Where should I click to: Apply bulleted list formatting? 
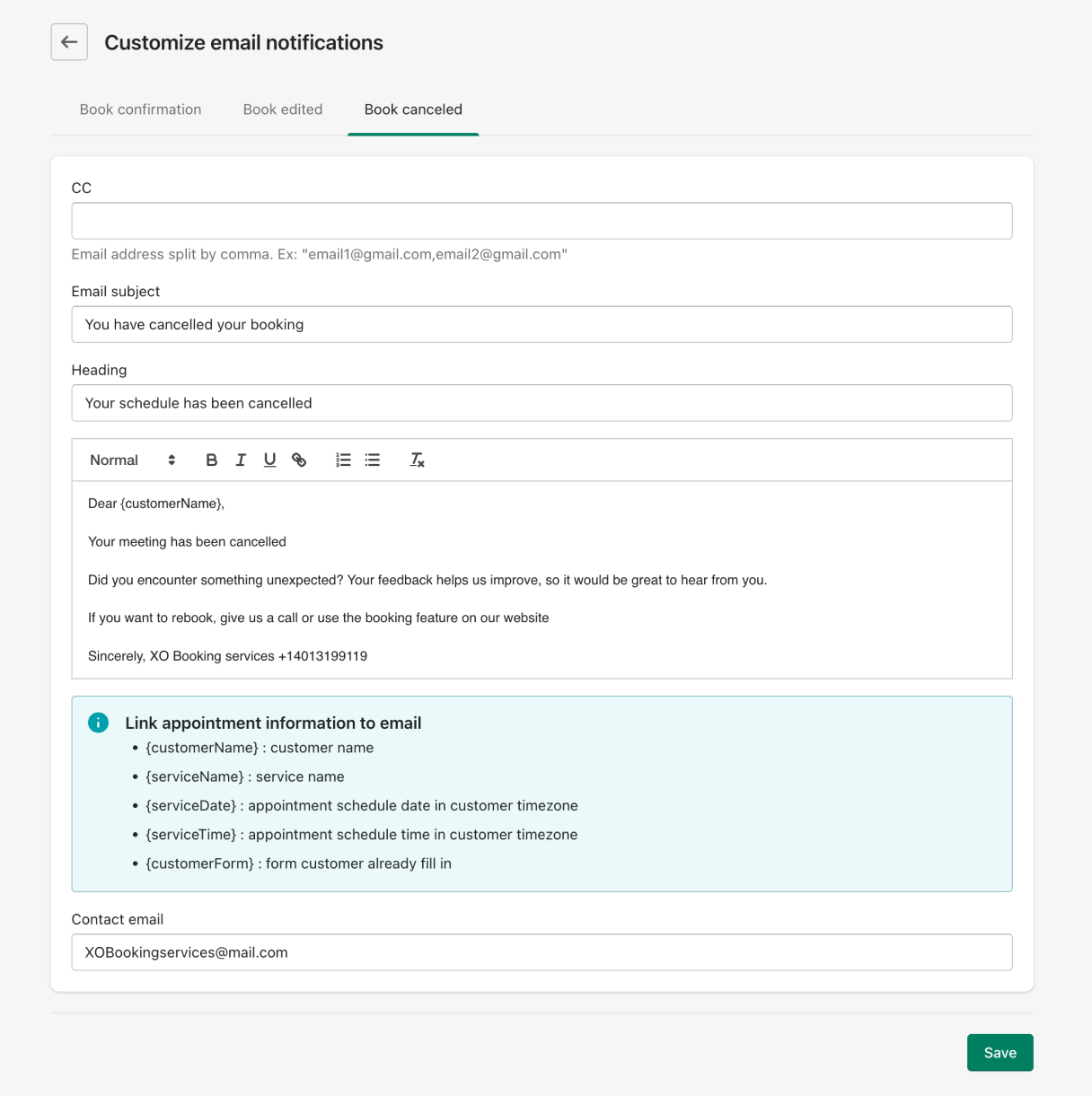pos(373,460)
